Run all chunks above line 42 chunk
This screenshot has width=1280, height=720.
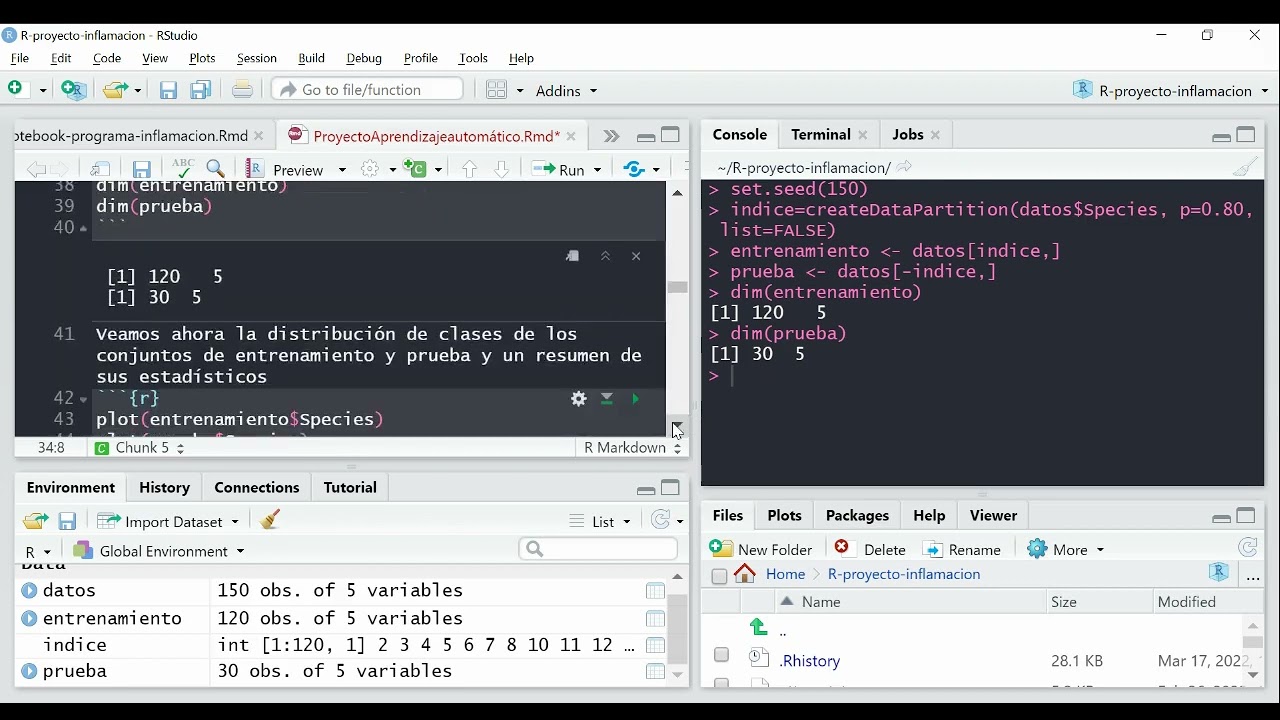607,399
